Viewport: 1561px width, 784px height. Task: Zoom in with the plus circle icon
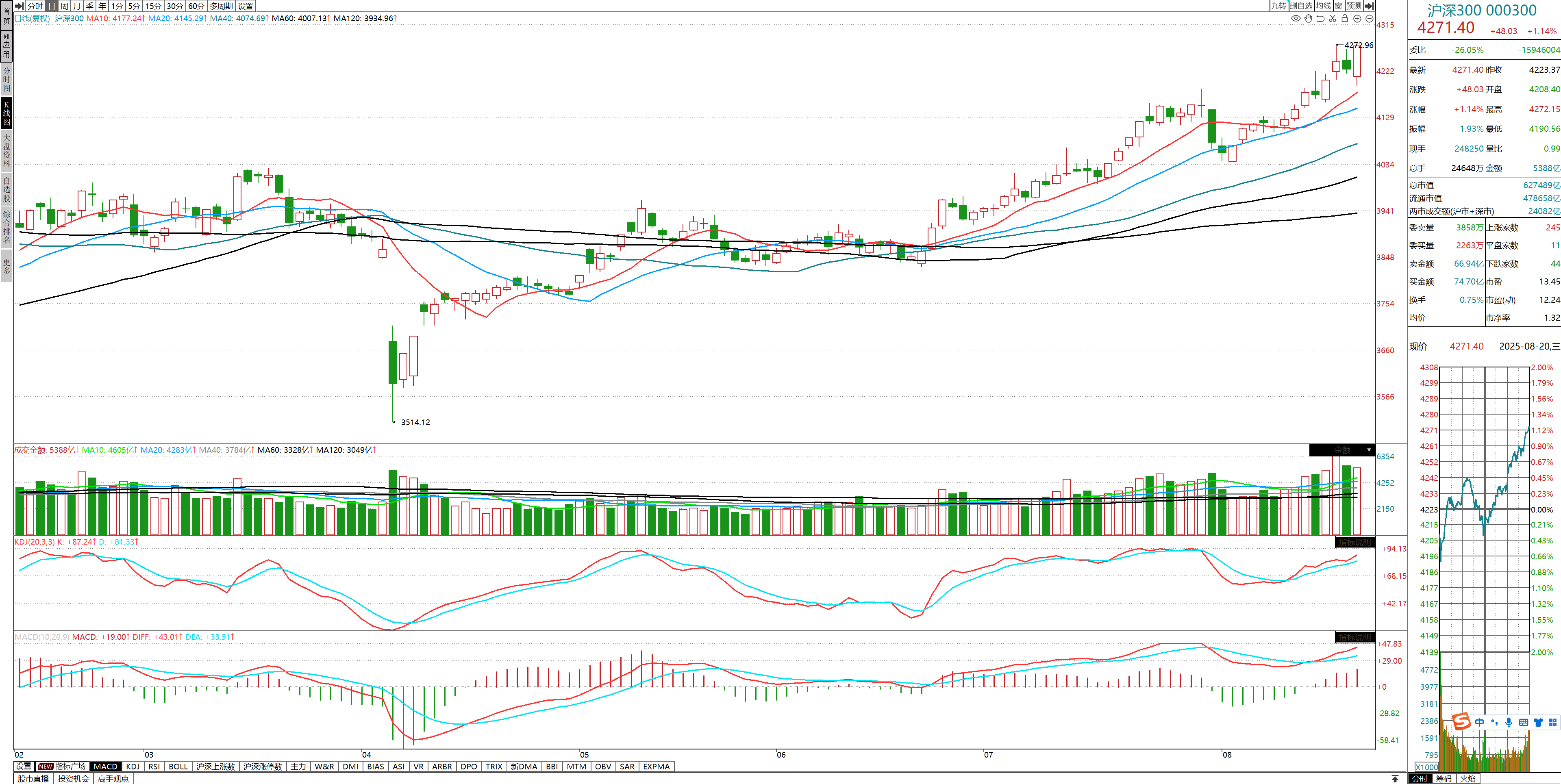(x=1357, y=18)
